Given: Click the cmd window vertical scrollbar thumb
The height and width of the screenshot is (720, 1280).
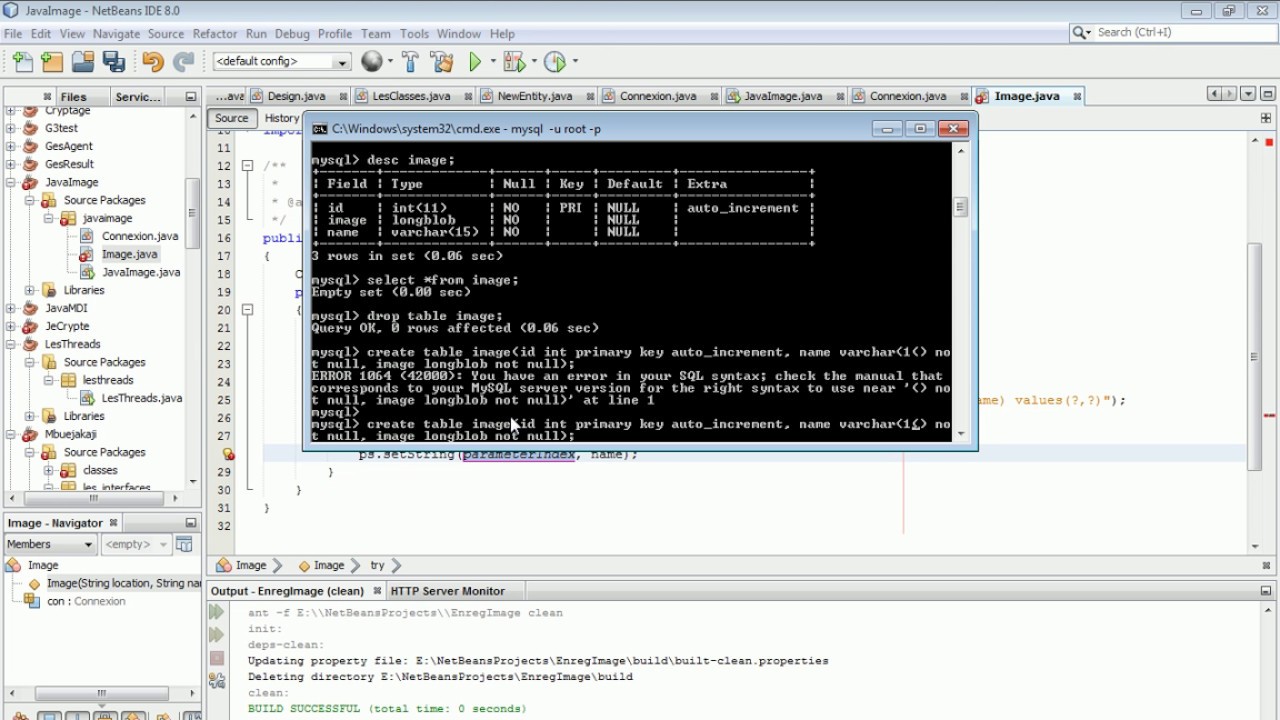Looking at the screenshot, I should pyautogui.click(x=960, y=208).
